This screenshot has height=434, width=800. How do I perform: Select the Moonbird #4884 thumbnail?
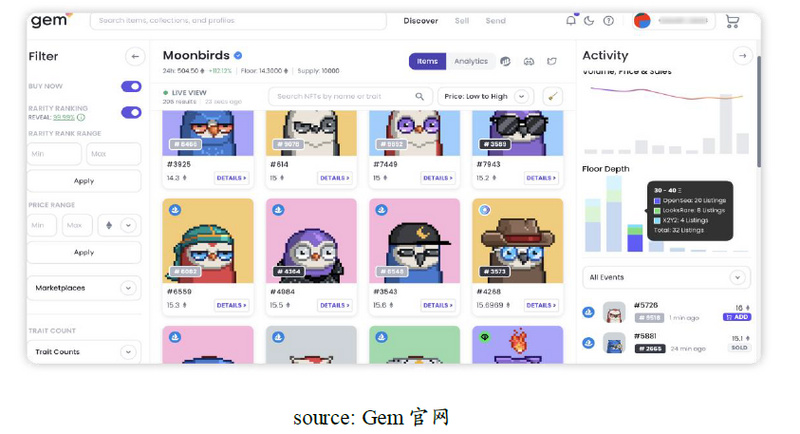311,241
